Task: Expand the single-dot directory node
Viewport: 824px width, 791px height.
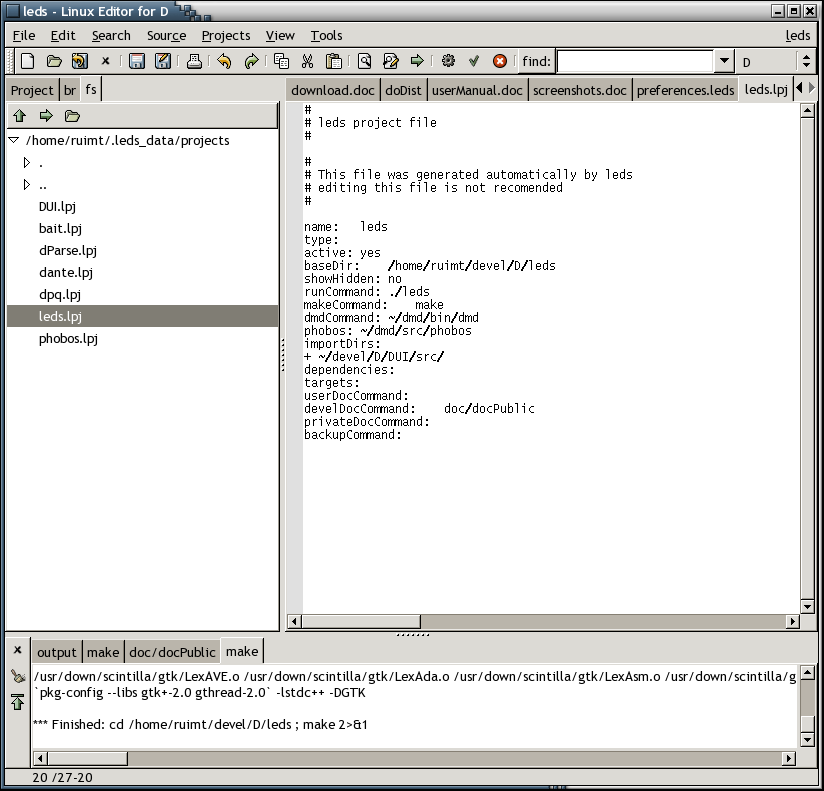Action: point(27,162)
